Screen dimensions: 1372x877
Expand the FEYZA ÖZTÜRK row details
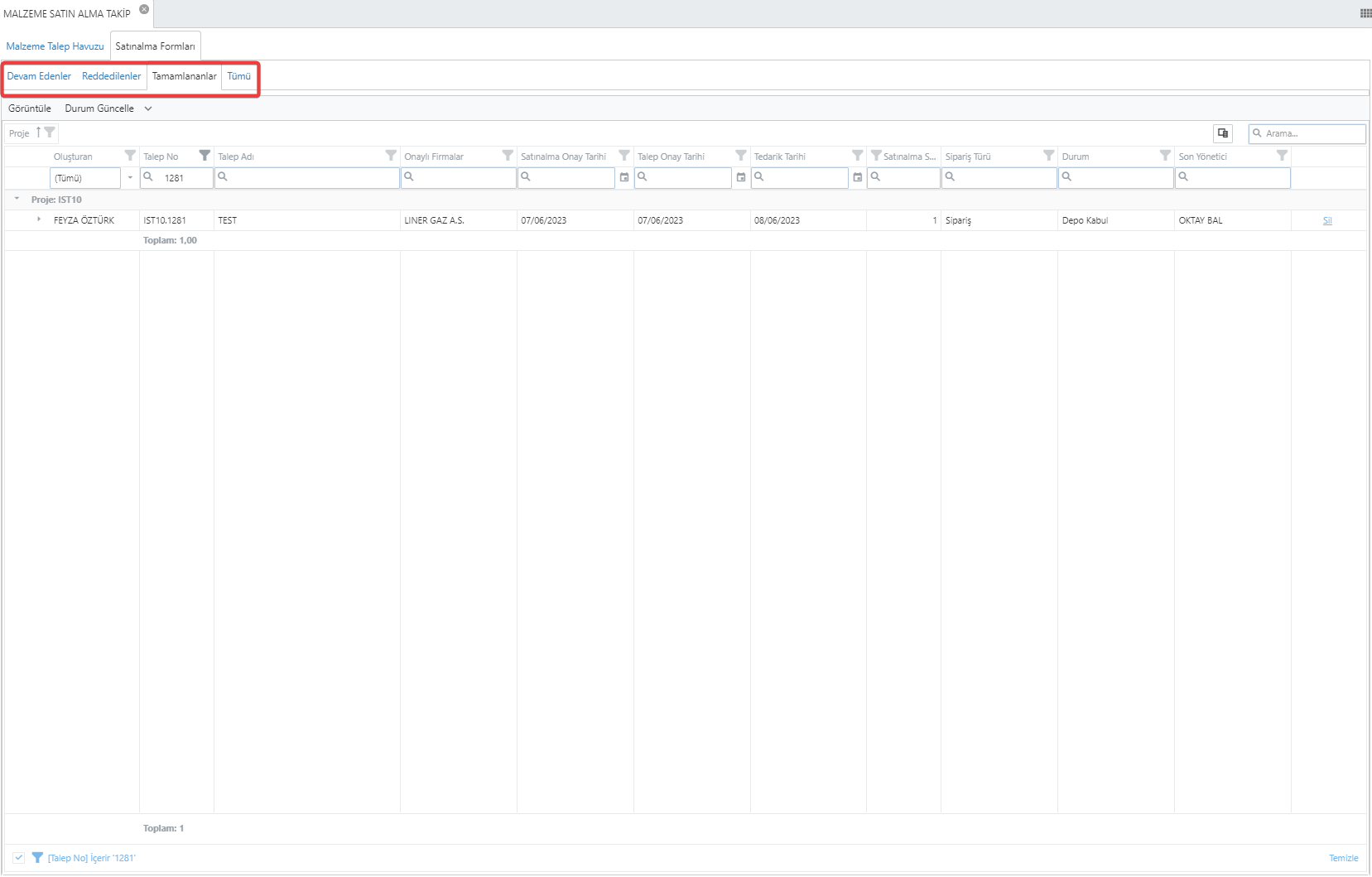click(39, 219)
